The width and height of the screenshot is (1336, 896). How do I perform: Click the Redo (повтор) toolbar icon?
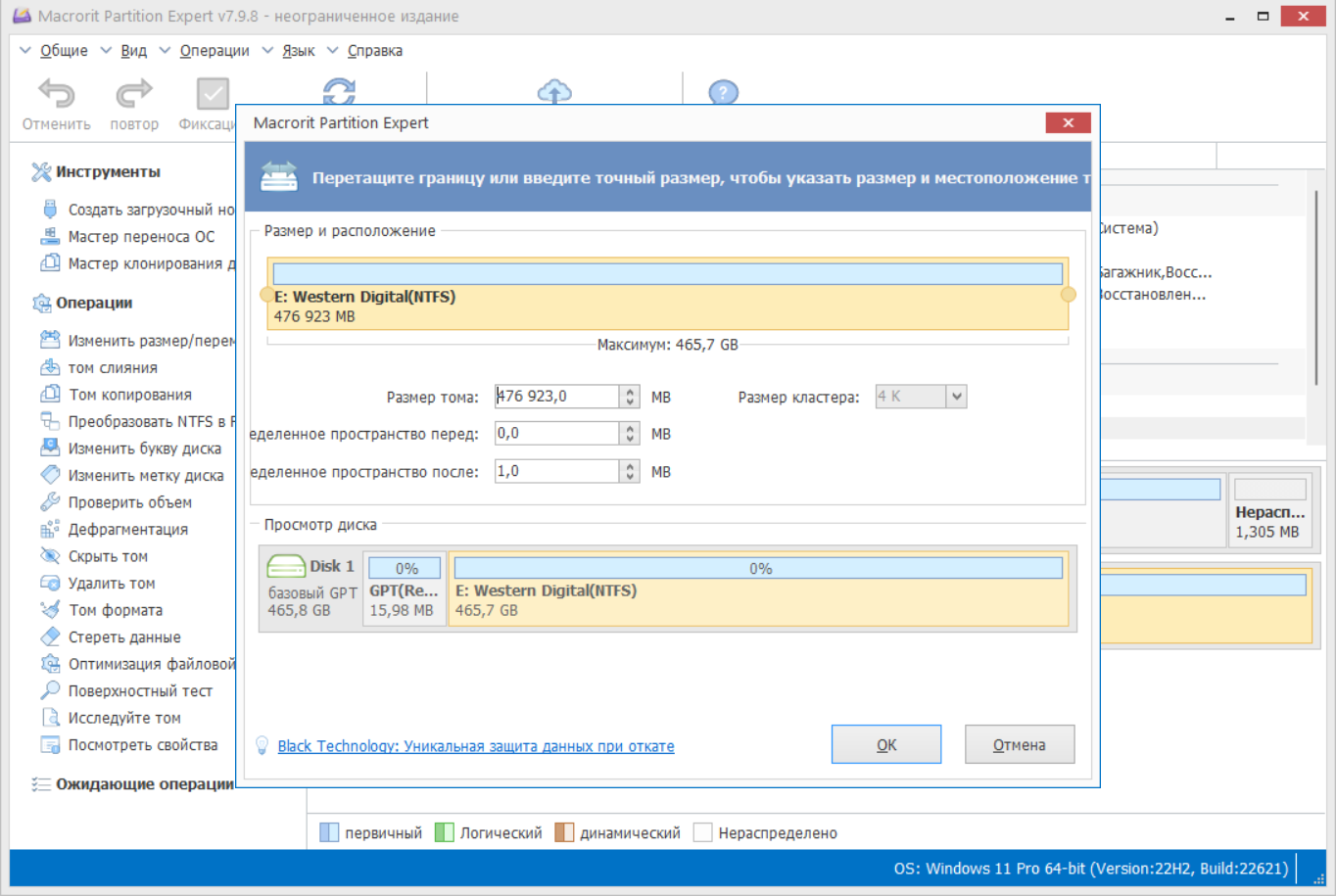(134, 95)
